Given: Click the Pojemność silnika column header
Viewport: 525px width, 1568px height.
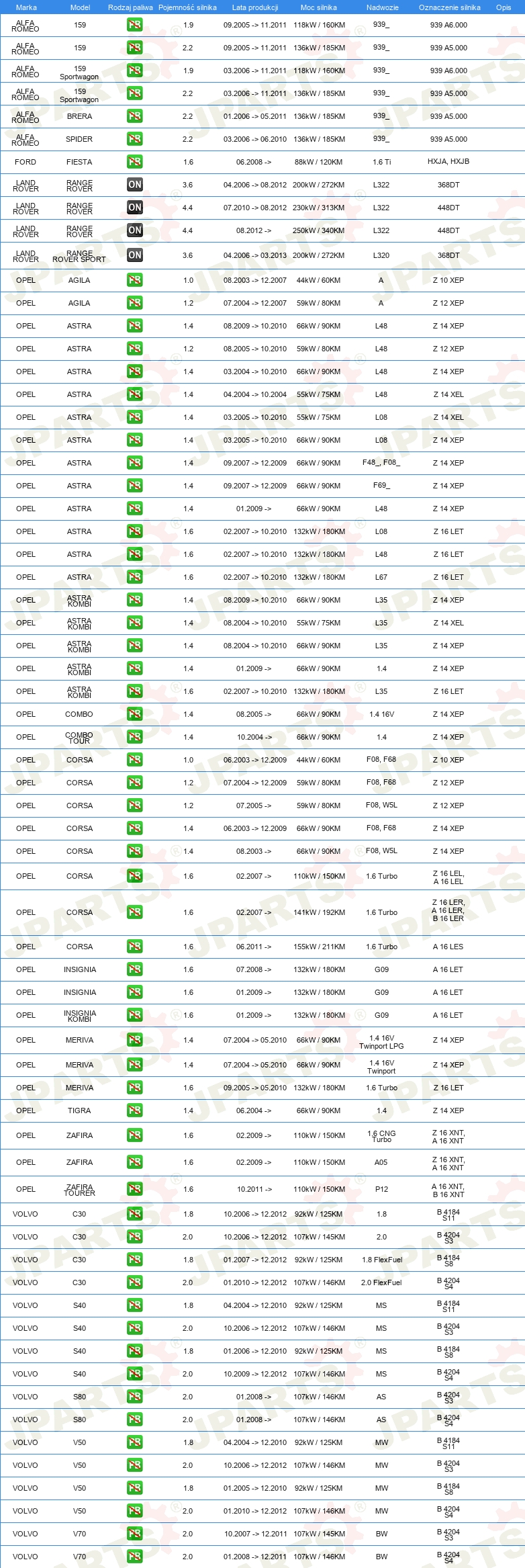Looking at the screenshot, I should coord(187,7).
